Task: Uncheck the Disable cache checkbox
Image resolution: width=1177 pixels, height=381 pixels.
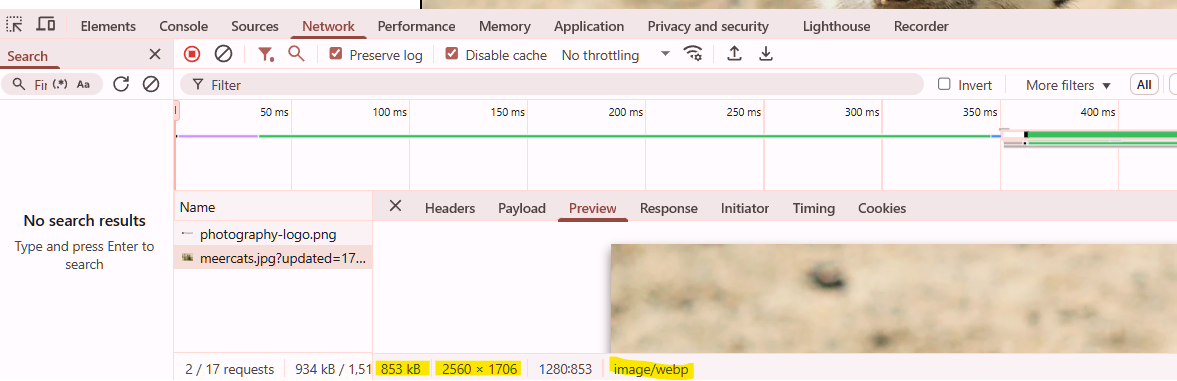Action: tap(452, 54)
